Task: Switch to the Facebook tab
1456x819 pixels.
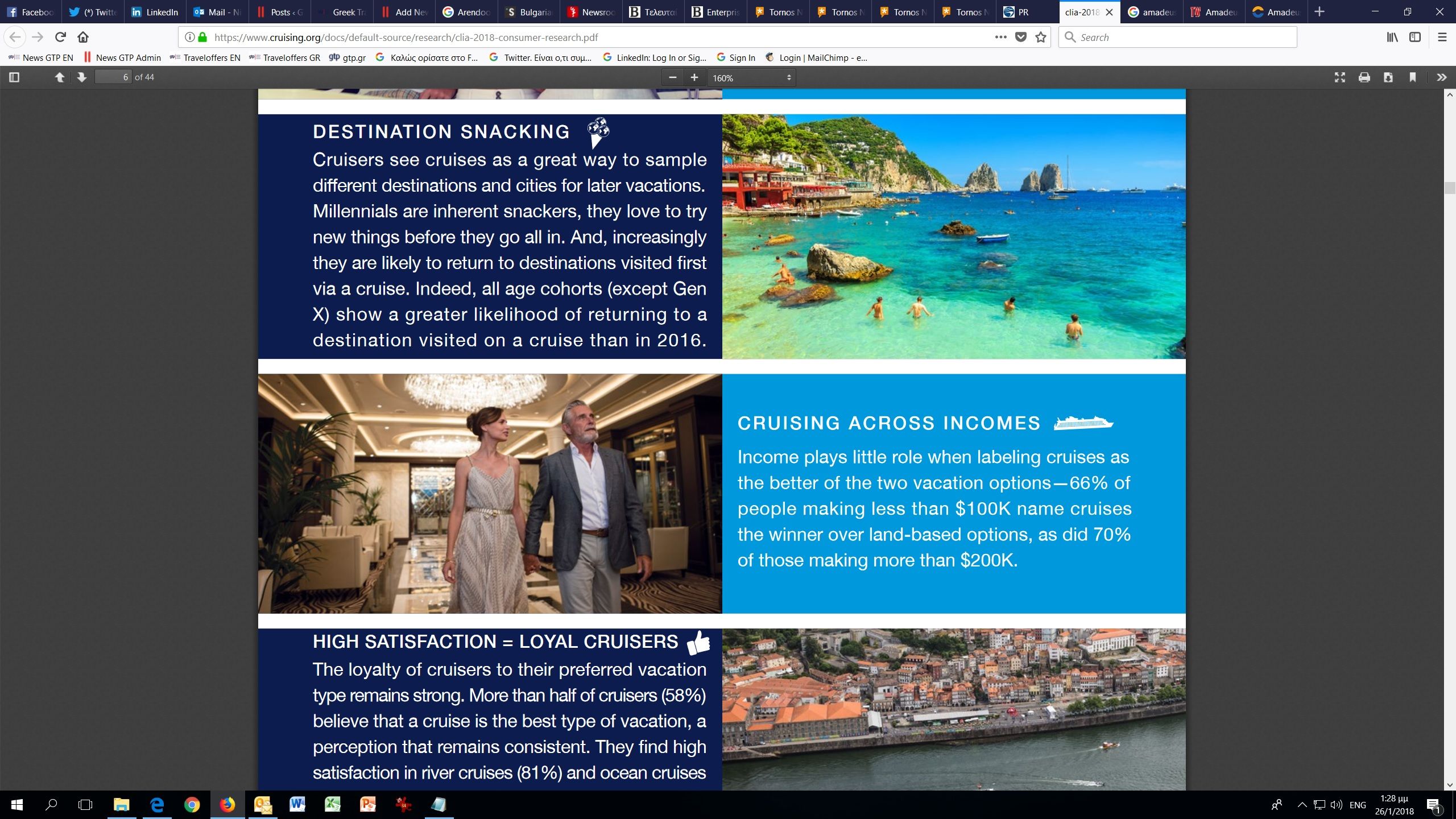Action: point(31,12)
